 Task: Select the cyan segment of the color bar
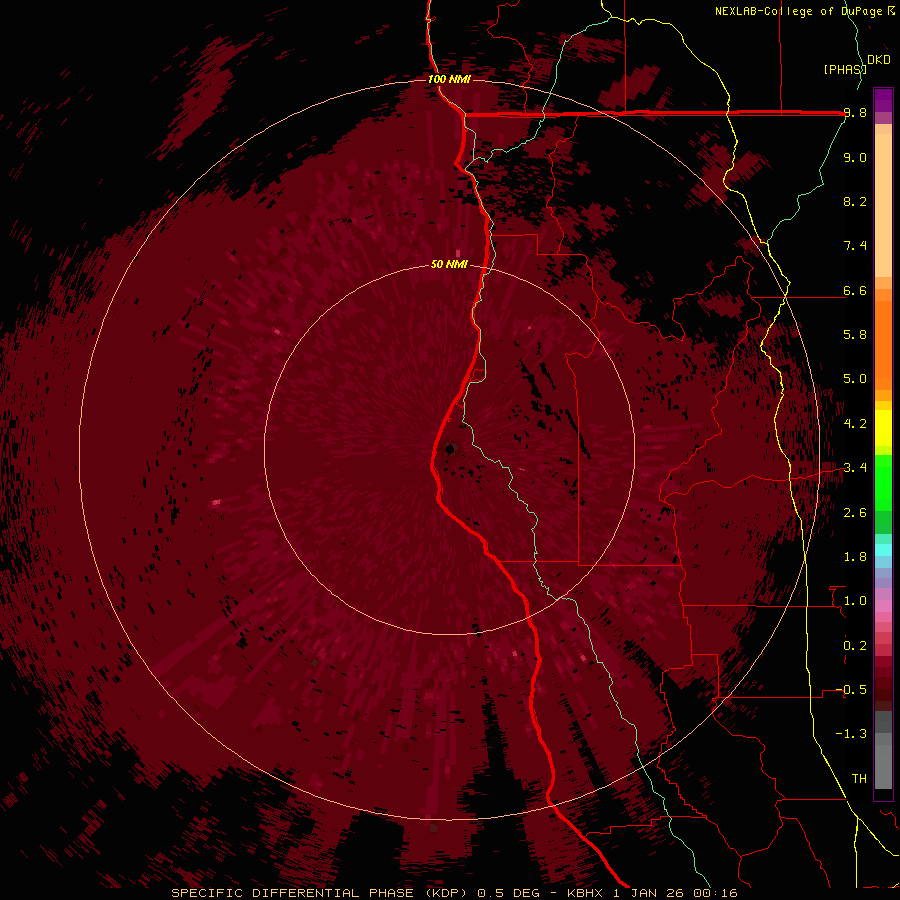tap(883, 550)
